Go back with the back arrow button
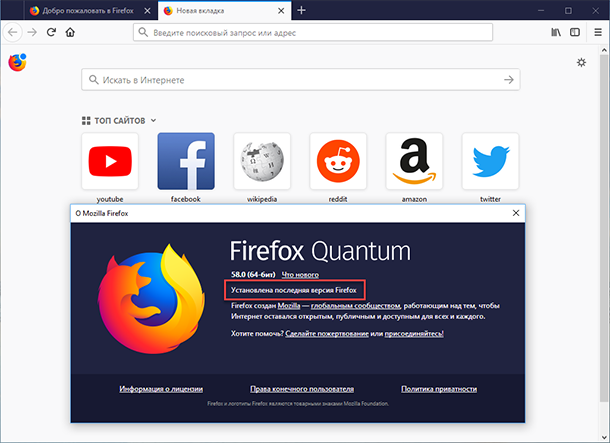This screenshot has width=610, height=443. point(13,32)
